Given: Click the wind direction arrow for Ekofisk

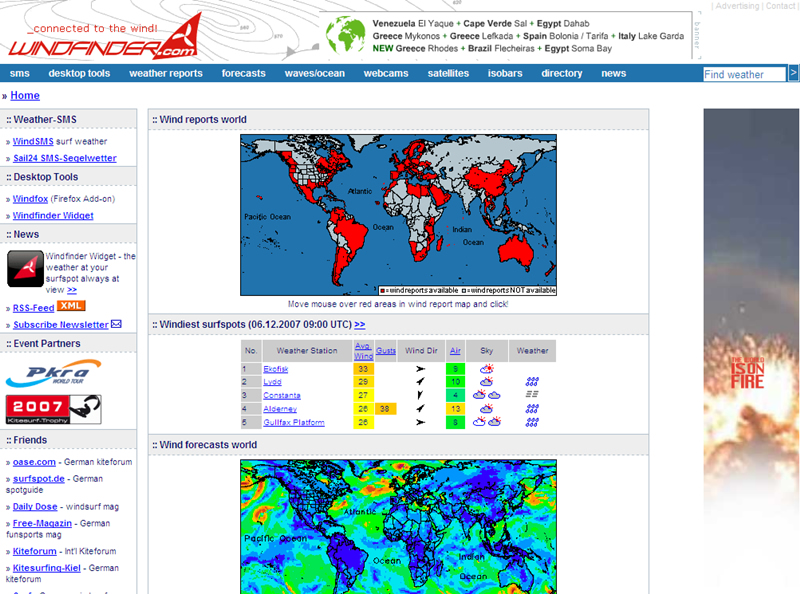Looking at the screenshot, I should (421, 369).
